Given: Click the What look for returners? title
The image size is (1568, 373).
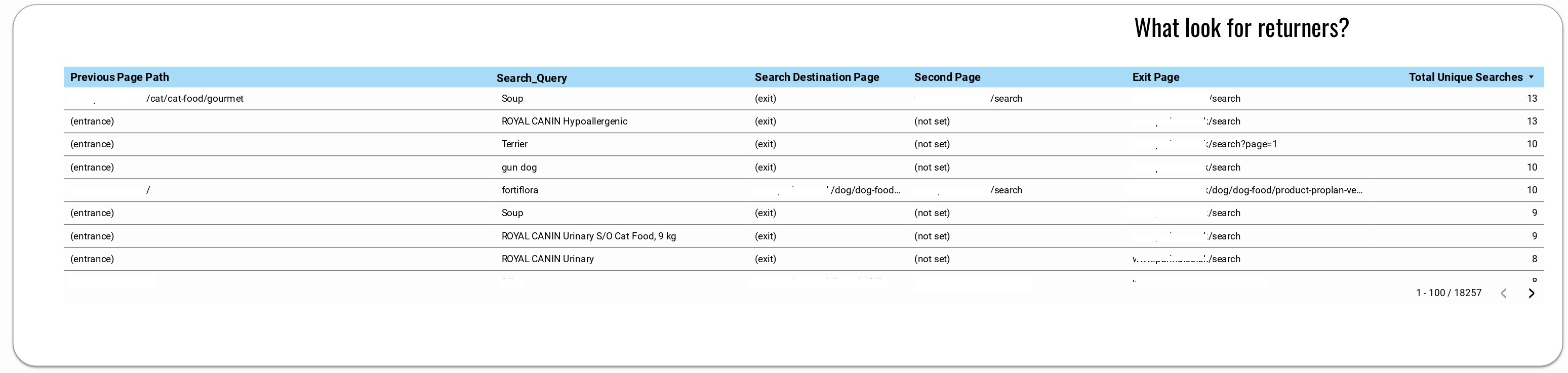Looking at the screenshot, I should click(1242, 28).
